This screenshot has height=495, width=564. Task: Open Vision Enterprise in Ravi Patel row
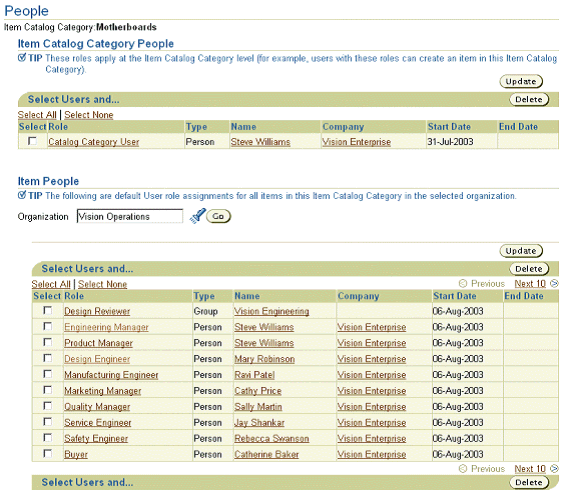372,375
